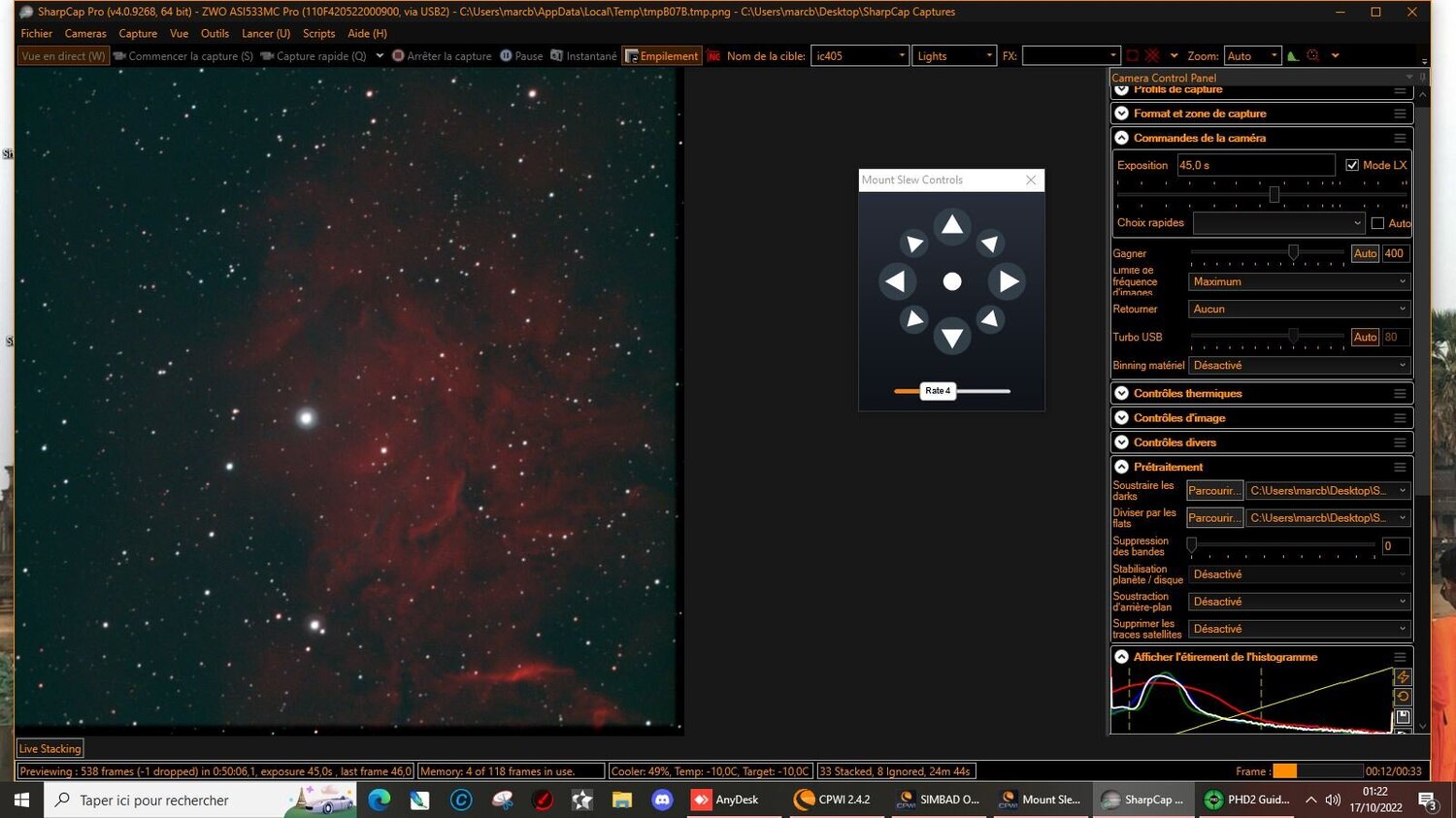Open the 'Binning matériel' dropdown

coord(1299,365)
